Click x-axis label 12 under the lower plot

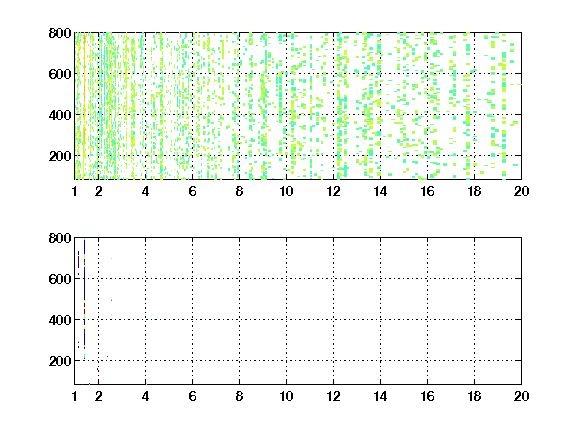point(333,396)
